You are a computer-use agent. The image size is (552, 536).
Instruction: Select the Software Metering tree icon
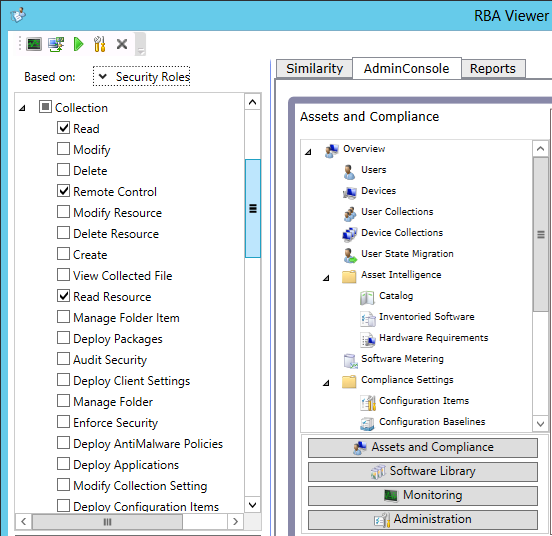pos(351,360)
